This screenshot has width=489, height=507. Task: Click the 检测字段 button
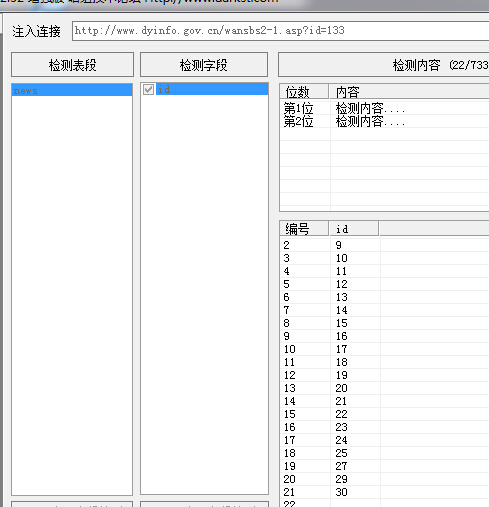204,65
